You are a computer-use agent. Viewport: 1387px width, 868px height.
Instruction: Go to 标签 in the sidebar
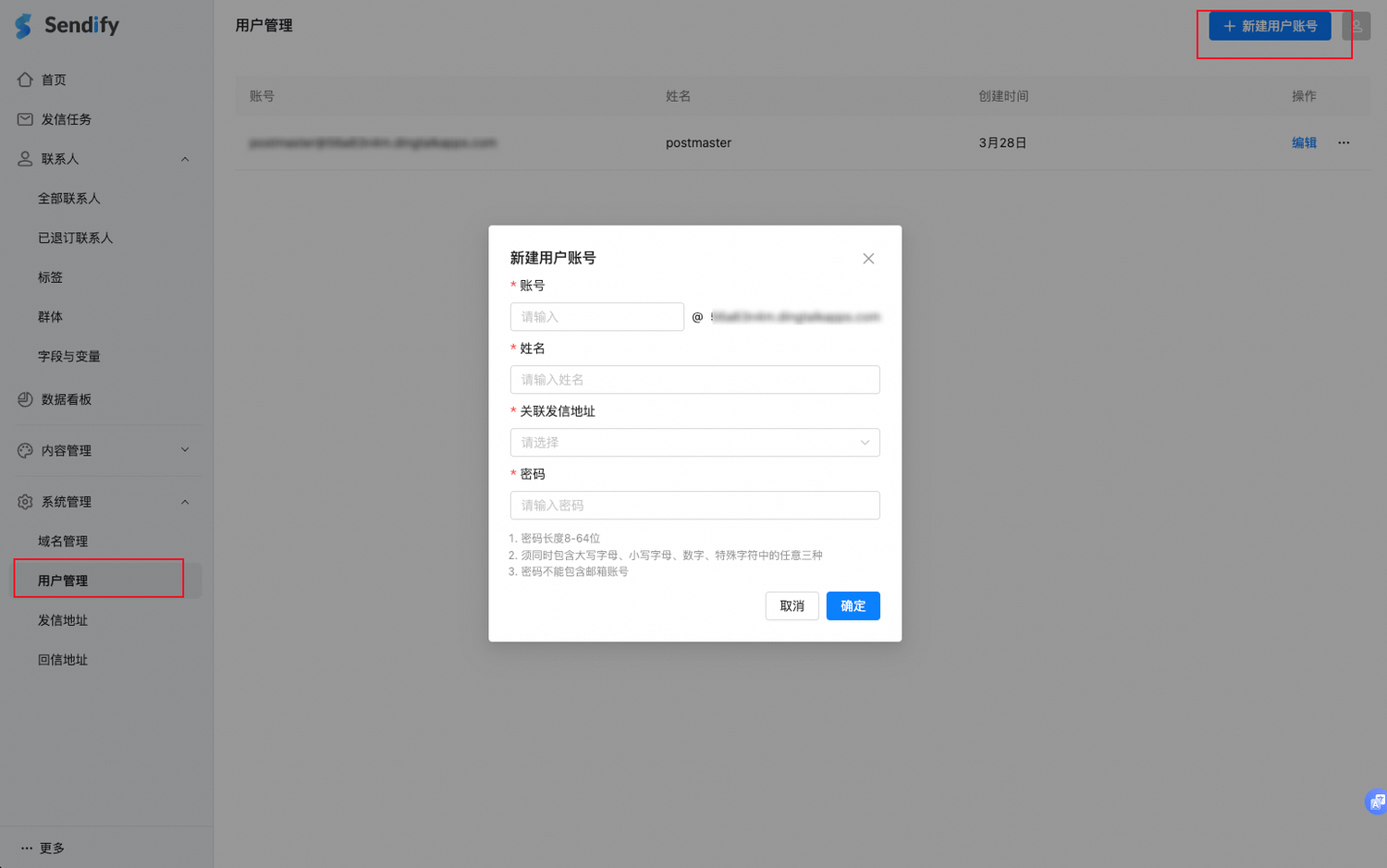point(50,277)
